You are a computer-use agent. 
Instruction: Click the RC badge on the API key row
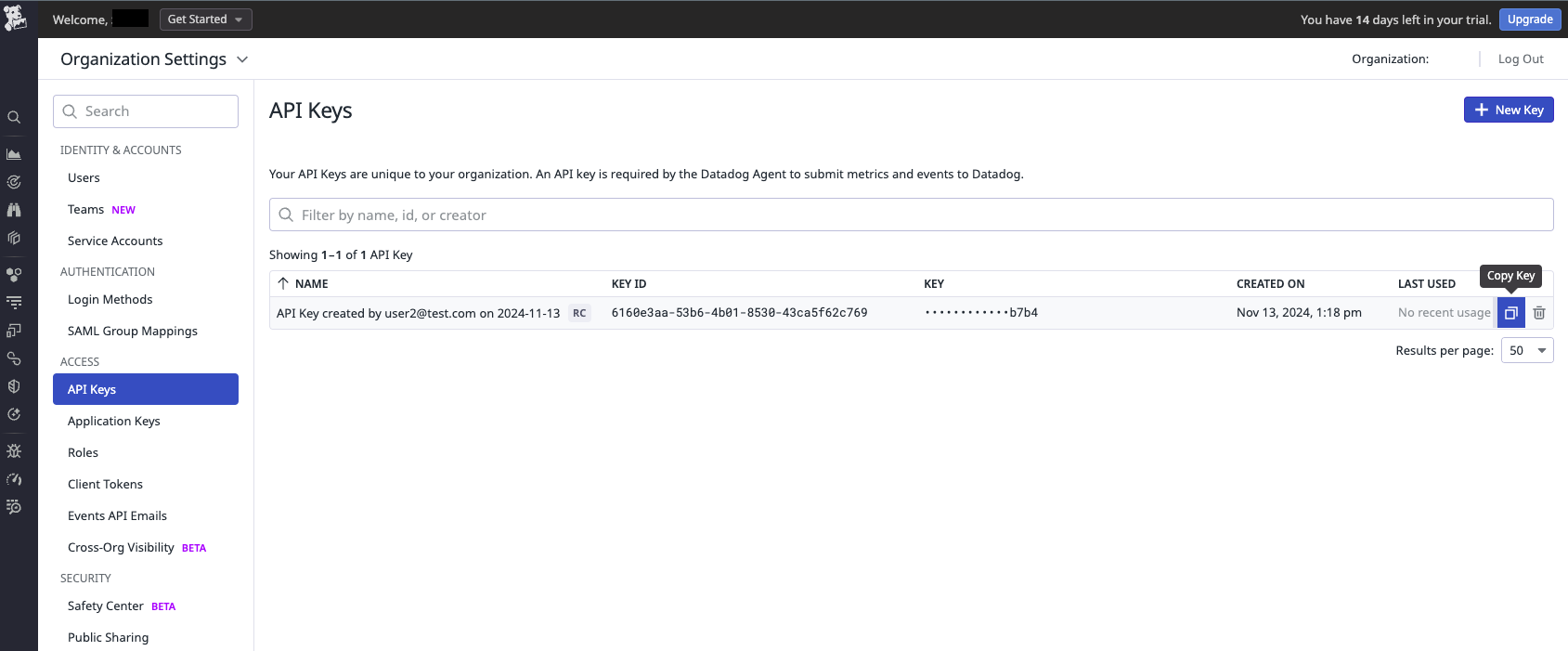(579, 313)
